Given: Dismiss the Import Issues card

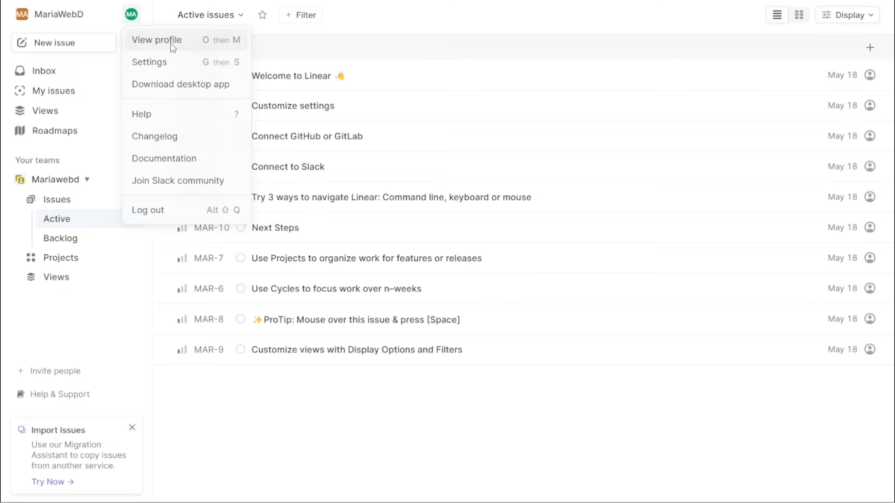Looking at the screenshot, I should tap(132, 428).
